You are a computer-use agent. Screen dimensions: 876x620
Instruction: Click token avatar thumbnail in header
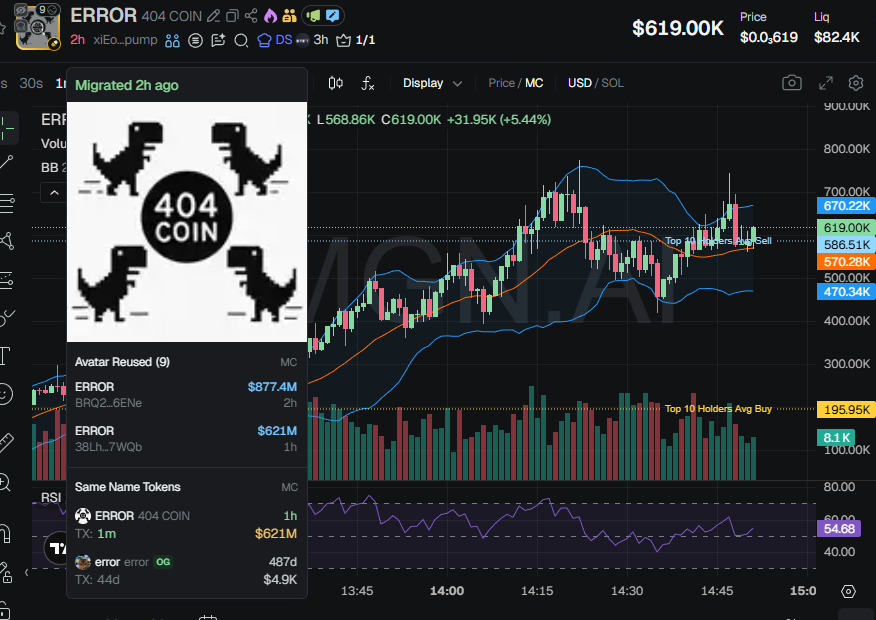click(37, 27)
